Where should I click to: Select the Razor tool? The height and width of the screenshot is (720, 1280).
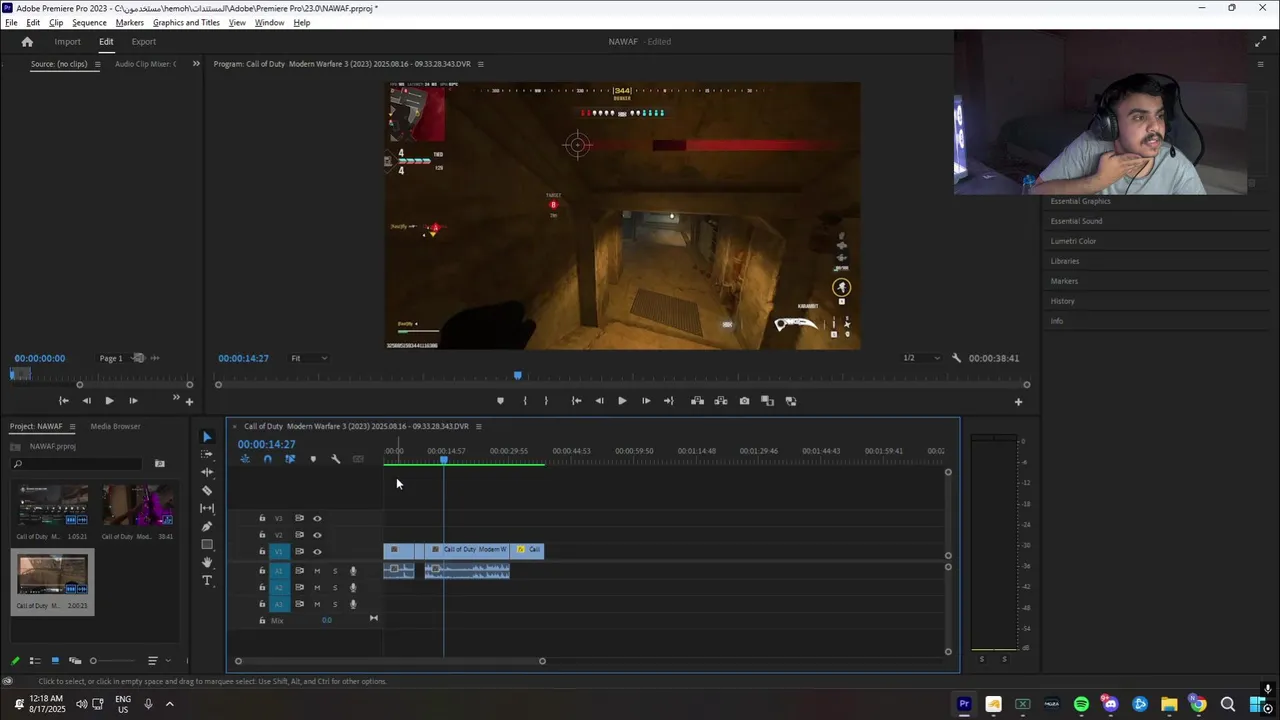(207, 490)
